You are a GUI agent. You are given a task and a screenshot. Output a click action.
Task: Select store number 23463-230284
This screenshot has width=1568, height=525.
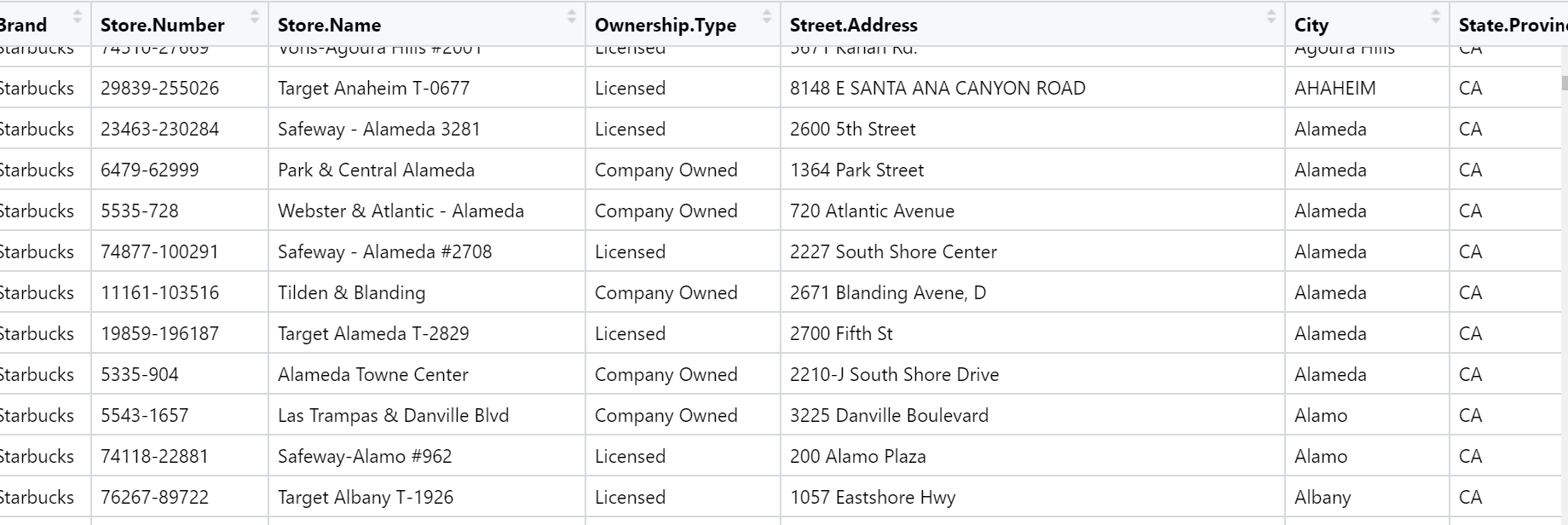pos(159,129)
